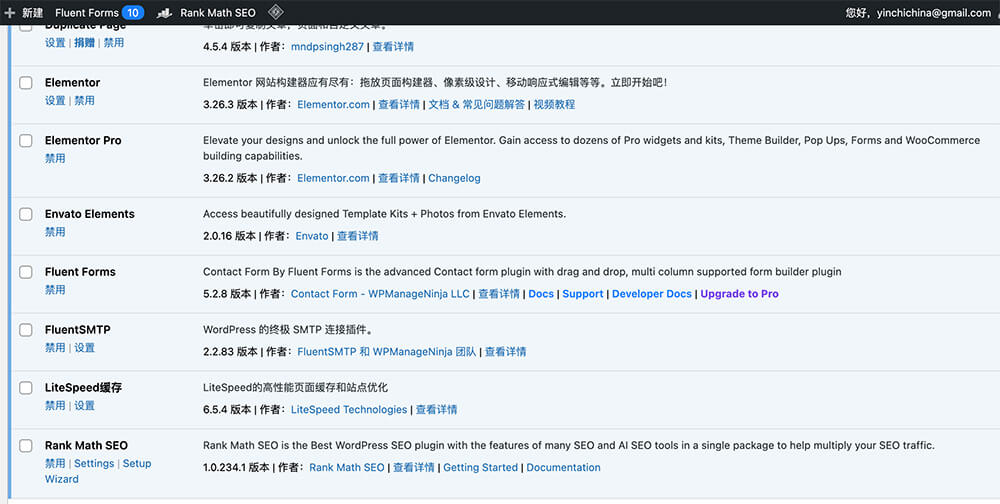Viewport: 1000px width, 504px height.
Task: Deactivate FluentSMTP with 禁用
Action: (55, 348)
